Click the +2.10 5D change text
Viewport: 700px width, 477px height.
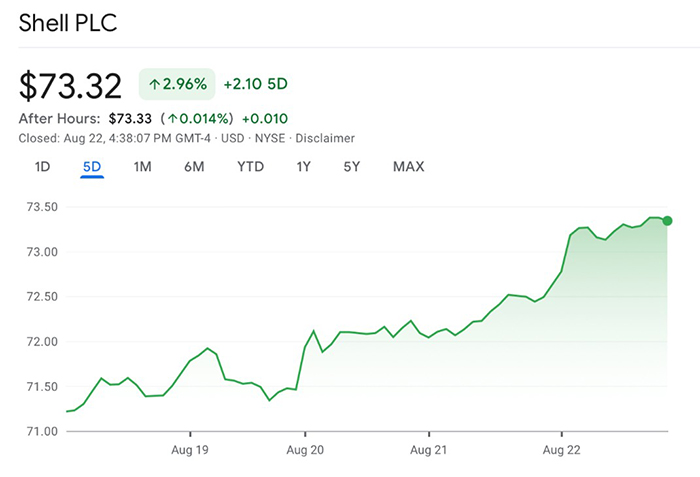255,84
